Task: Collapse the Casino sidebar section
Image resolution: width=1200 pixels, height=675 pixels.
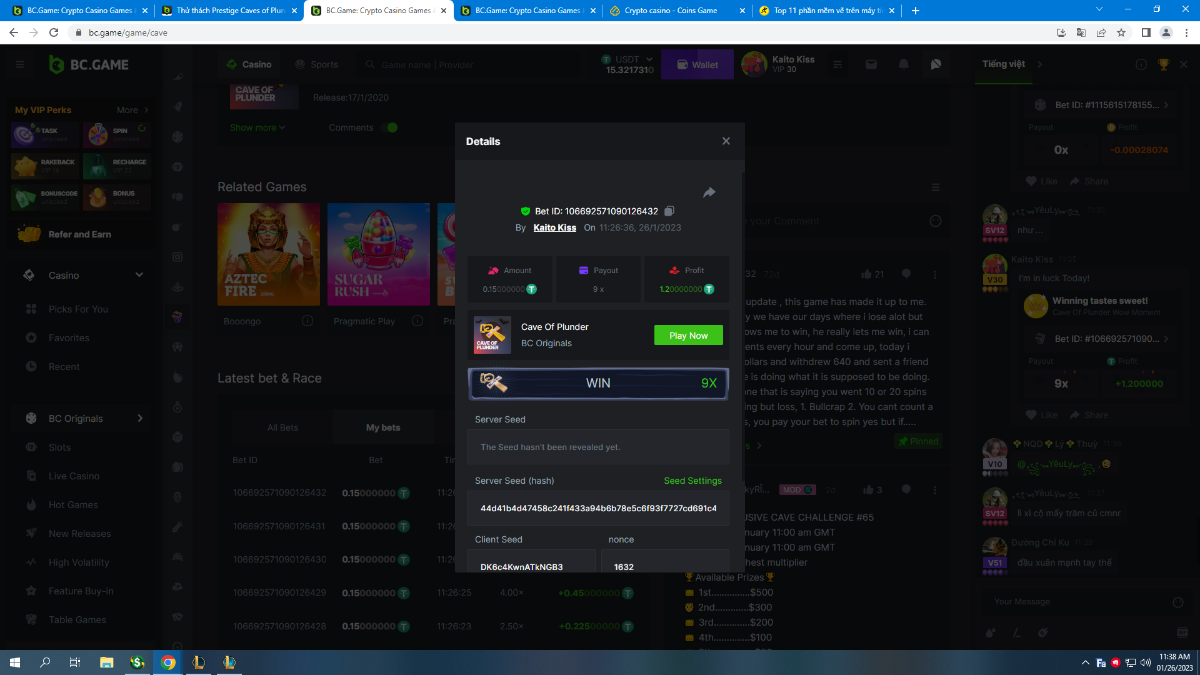Action: tap(139, 275)
